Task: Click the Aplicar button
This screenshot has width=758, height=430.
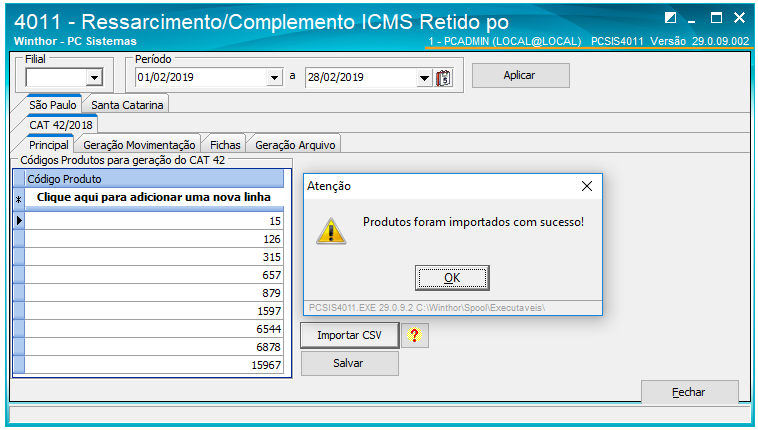Action: point(521,75)
